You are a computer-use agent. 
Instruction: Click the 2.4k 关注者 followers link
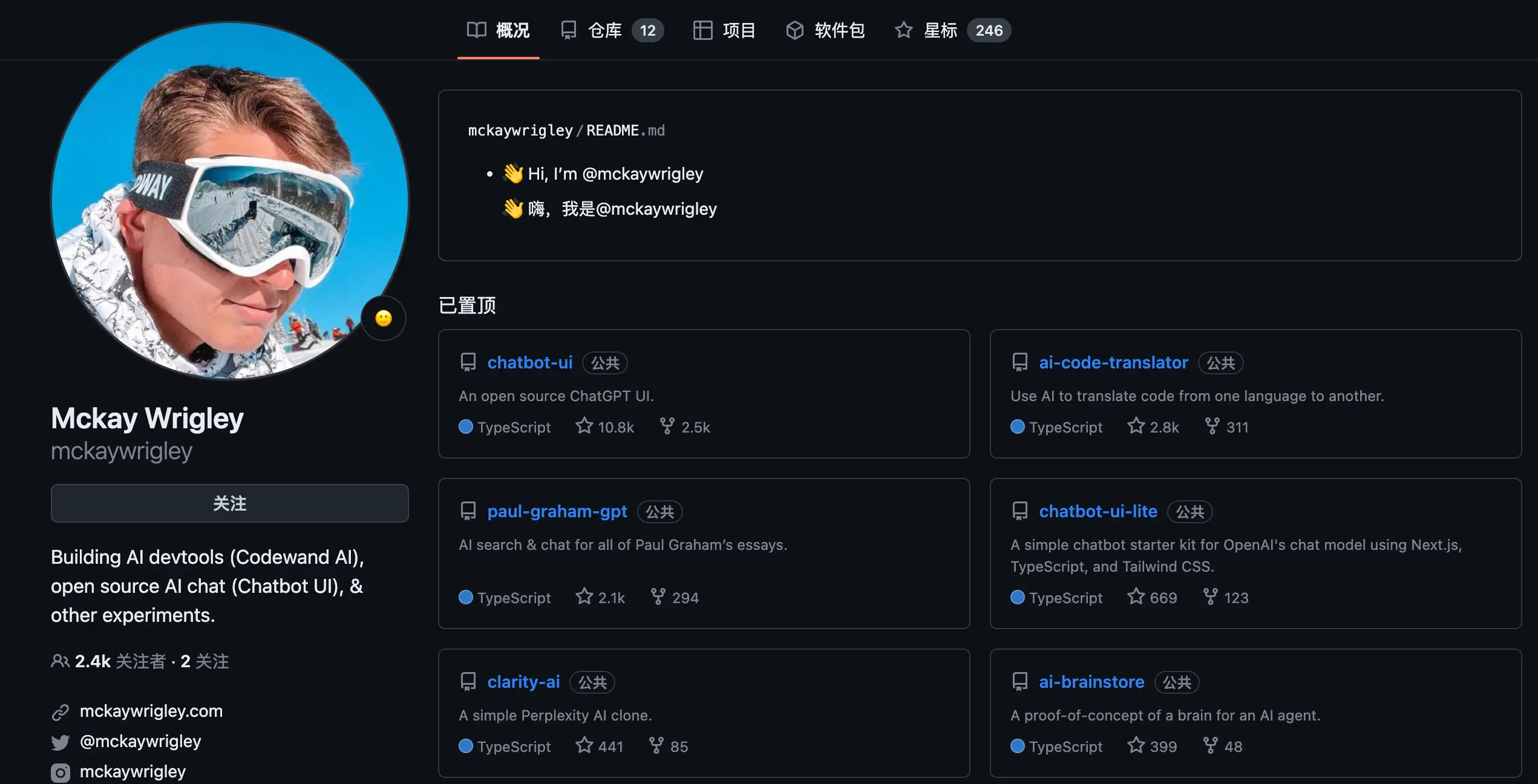[x=120, y=661]
